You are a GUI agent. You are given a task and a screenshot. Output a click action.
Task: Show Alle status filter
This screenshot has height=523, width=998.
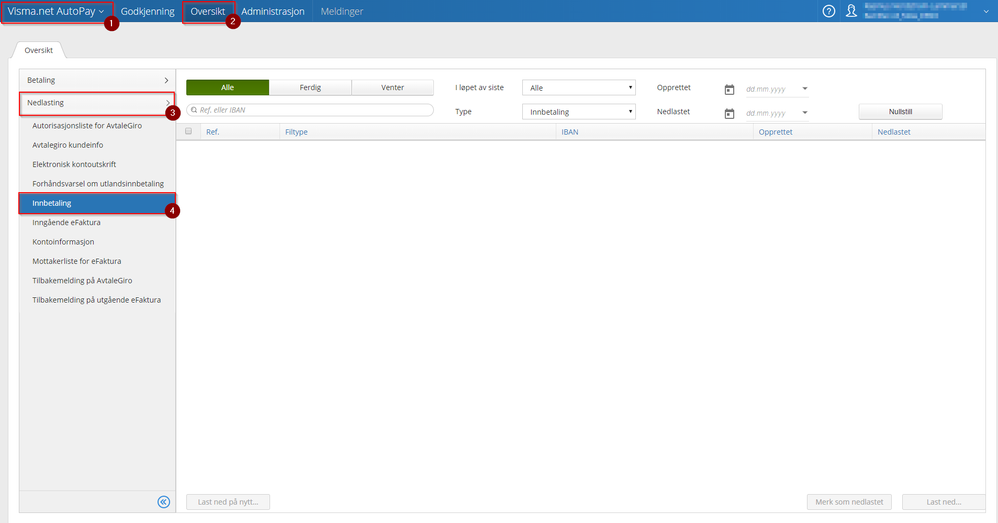(227, 88)
